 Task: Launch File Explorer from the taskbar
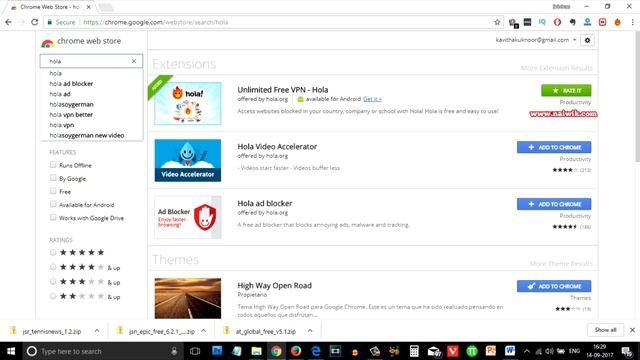tap(256, 351)
